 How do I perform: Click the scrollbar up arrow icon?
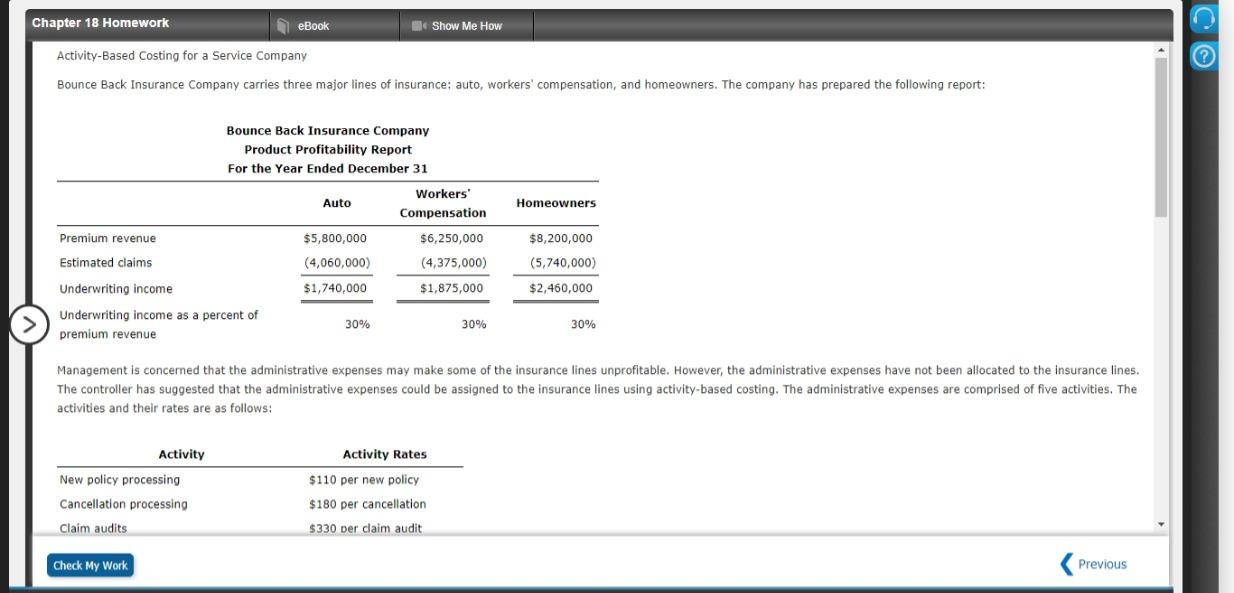pyautogui.click(x=1161, y=47)
